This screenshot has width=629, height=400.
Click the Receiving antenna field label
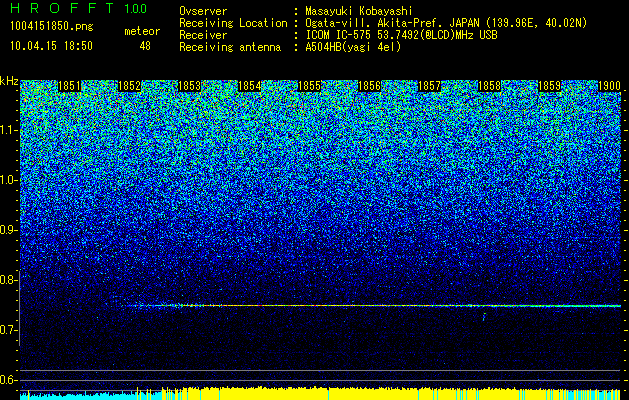[230, 47]
